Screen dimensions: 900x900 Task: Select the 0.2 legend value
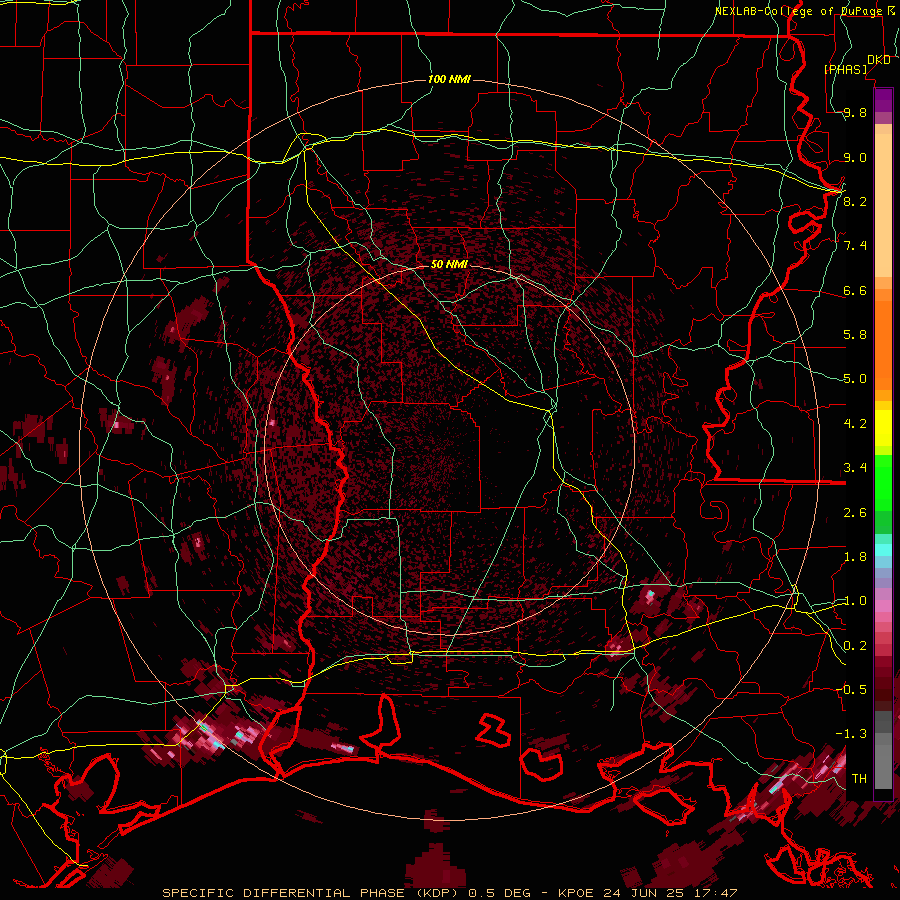tap(855, 646)
